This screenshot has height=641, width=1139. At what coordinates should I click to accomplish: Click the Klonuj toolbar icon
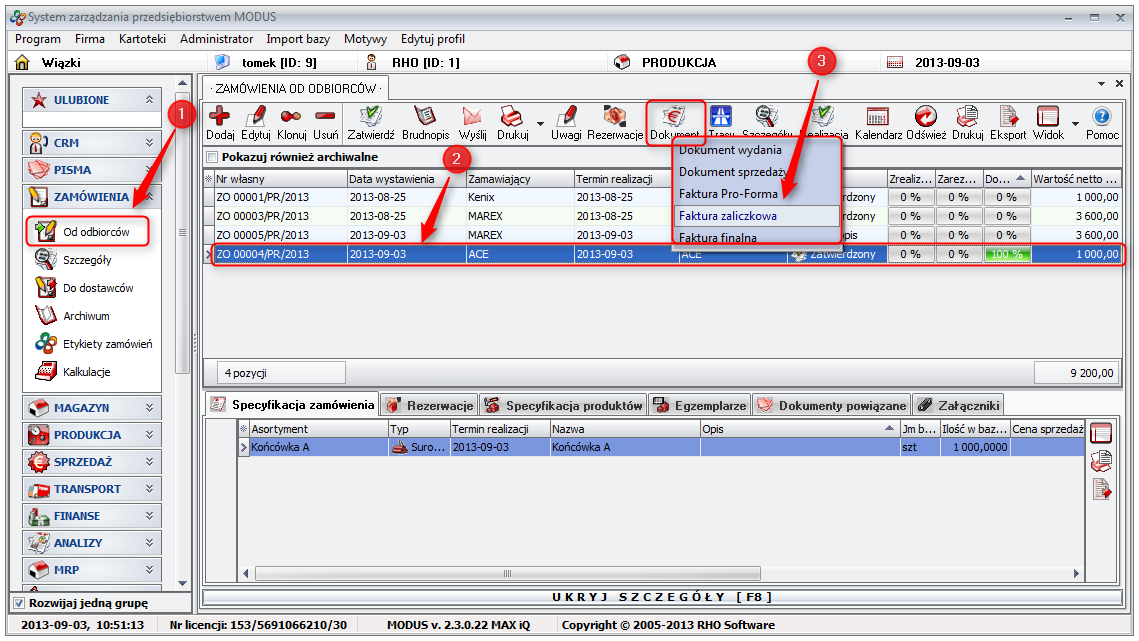tap(291, 119)
